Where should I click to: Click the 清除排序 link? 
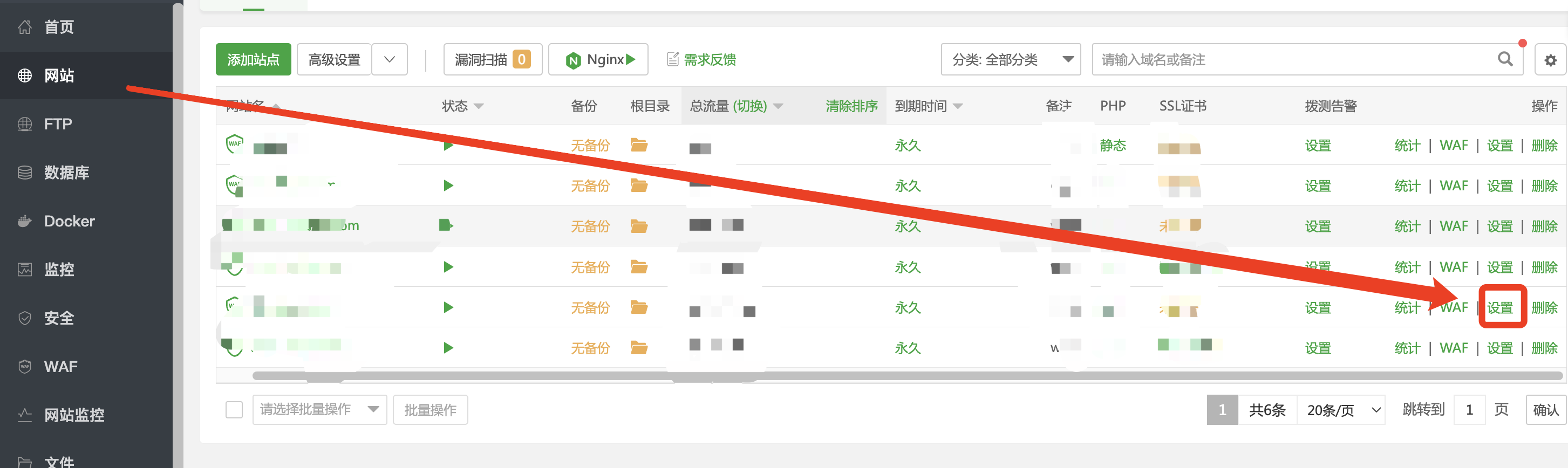(x=851, y=106)
